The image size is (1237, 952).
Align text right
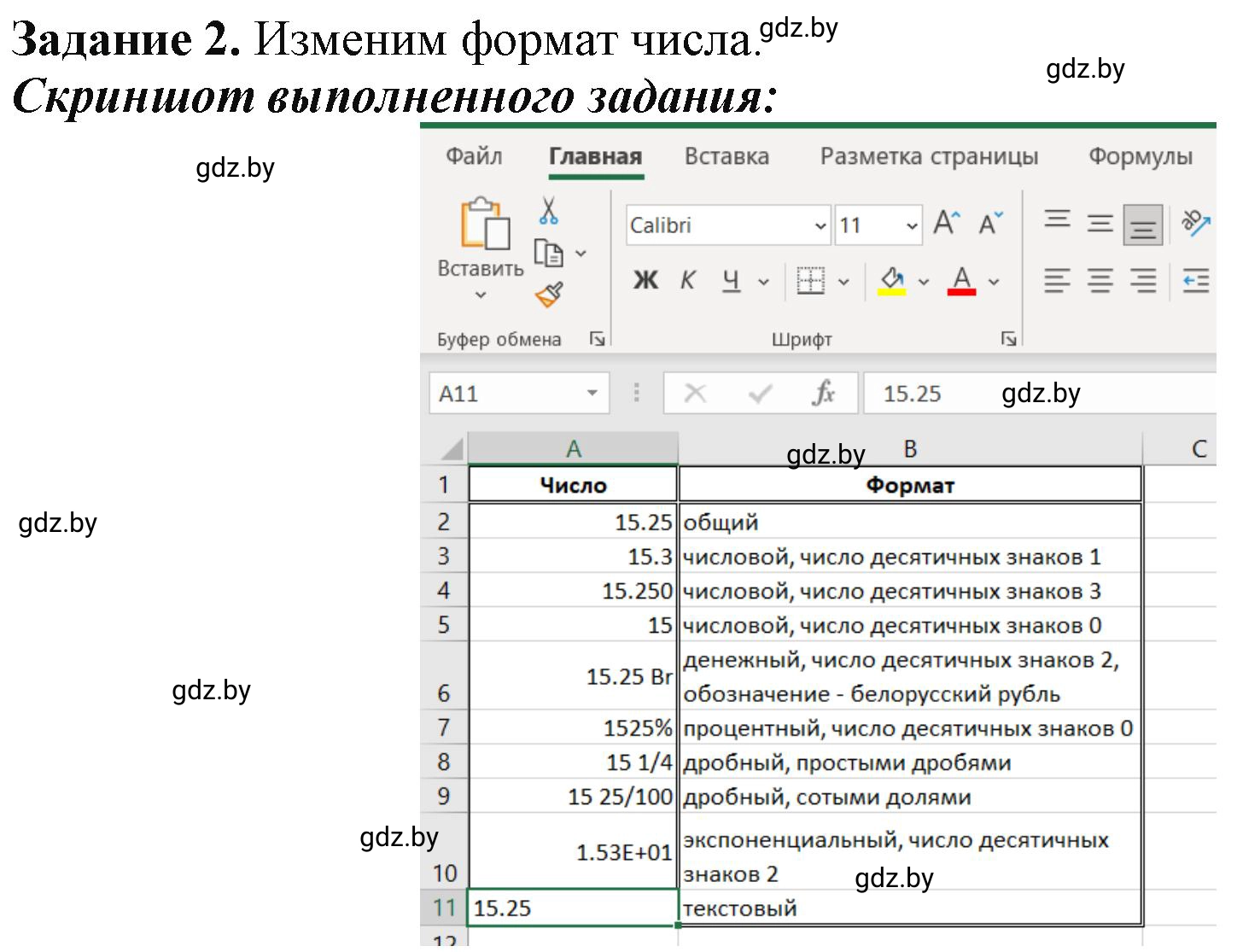(1143, 280)
